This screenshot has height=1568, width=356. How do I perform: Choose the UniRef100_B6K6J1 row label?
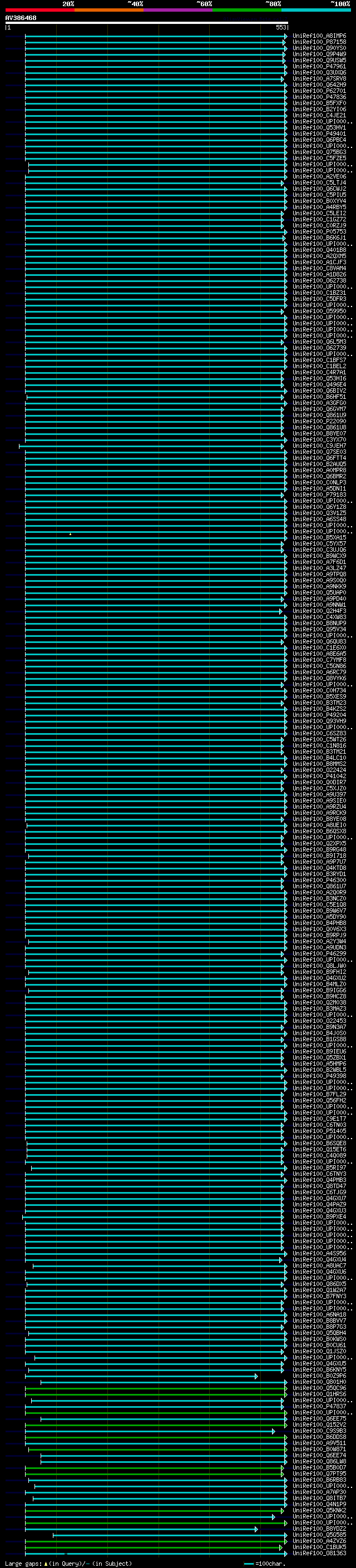tap(319, 238)
